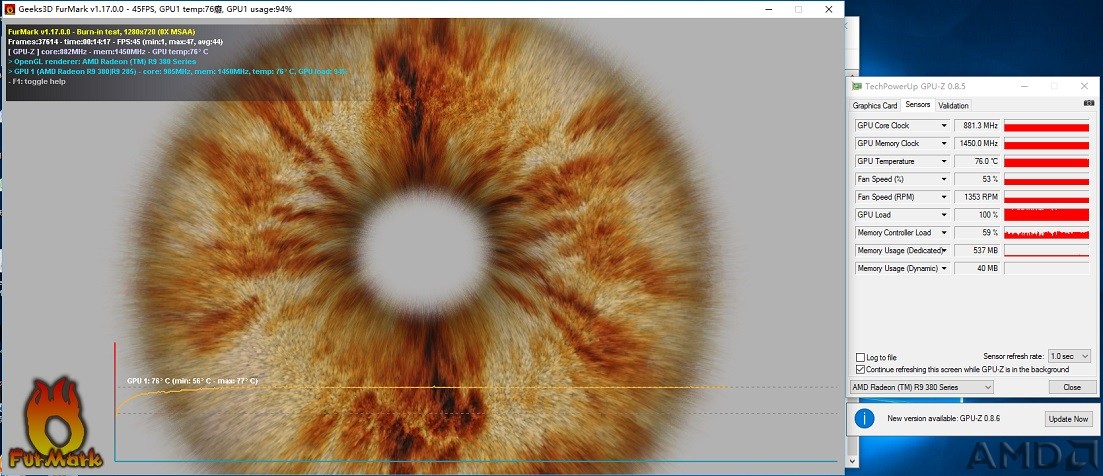Untick Continue refreshing in background checkbox
This screenshot has width=1103, height=476.
[860, 369]
